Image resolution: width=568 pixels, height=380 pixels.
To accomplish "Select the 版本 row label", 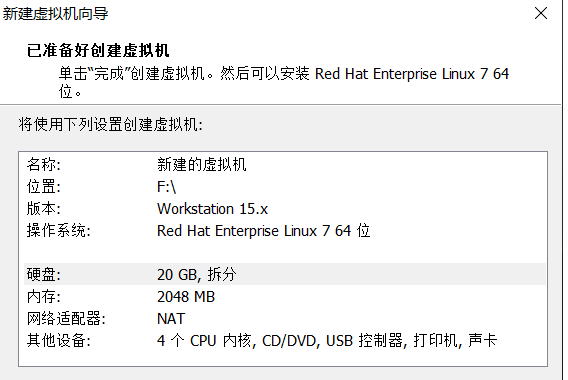I will [x=43, y=209].
